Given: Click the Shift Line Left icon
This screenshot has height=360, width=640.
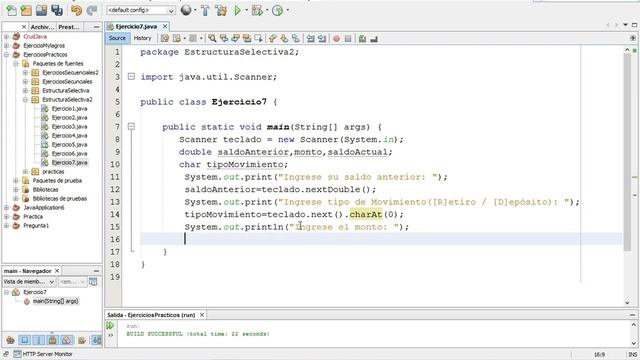Looking at the screenshot, I should pyautogui.click(x=311, y=38).
